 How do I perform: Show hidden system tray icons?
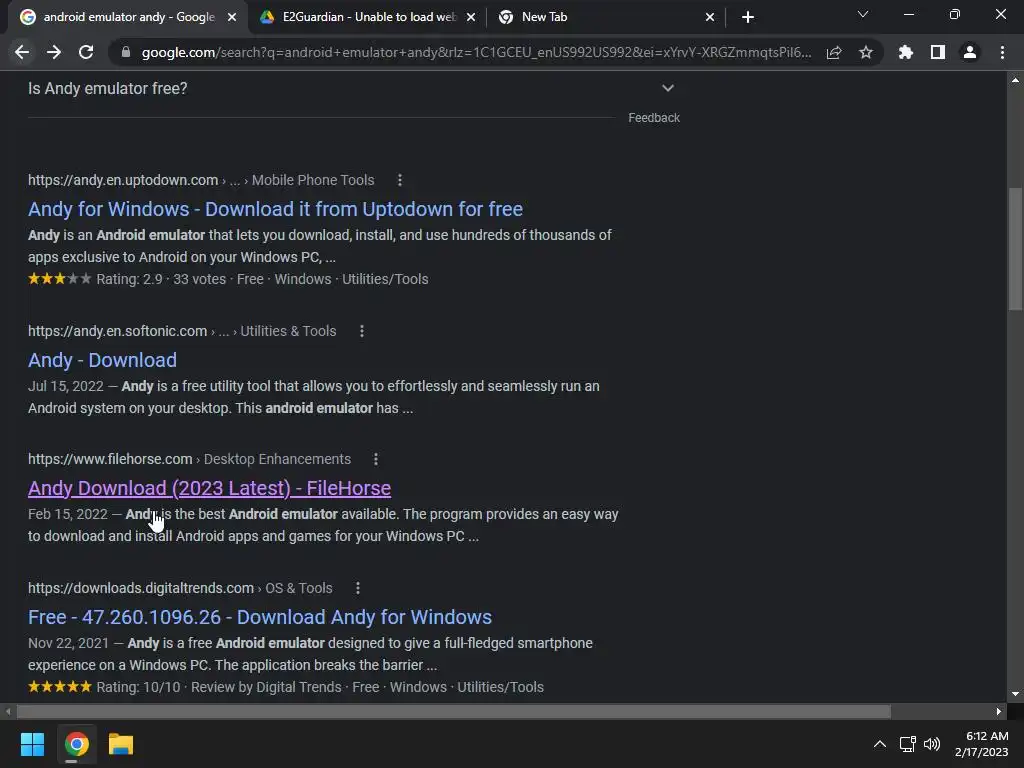(880, 744)
